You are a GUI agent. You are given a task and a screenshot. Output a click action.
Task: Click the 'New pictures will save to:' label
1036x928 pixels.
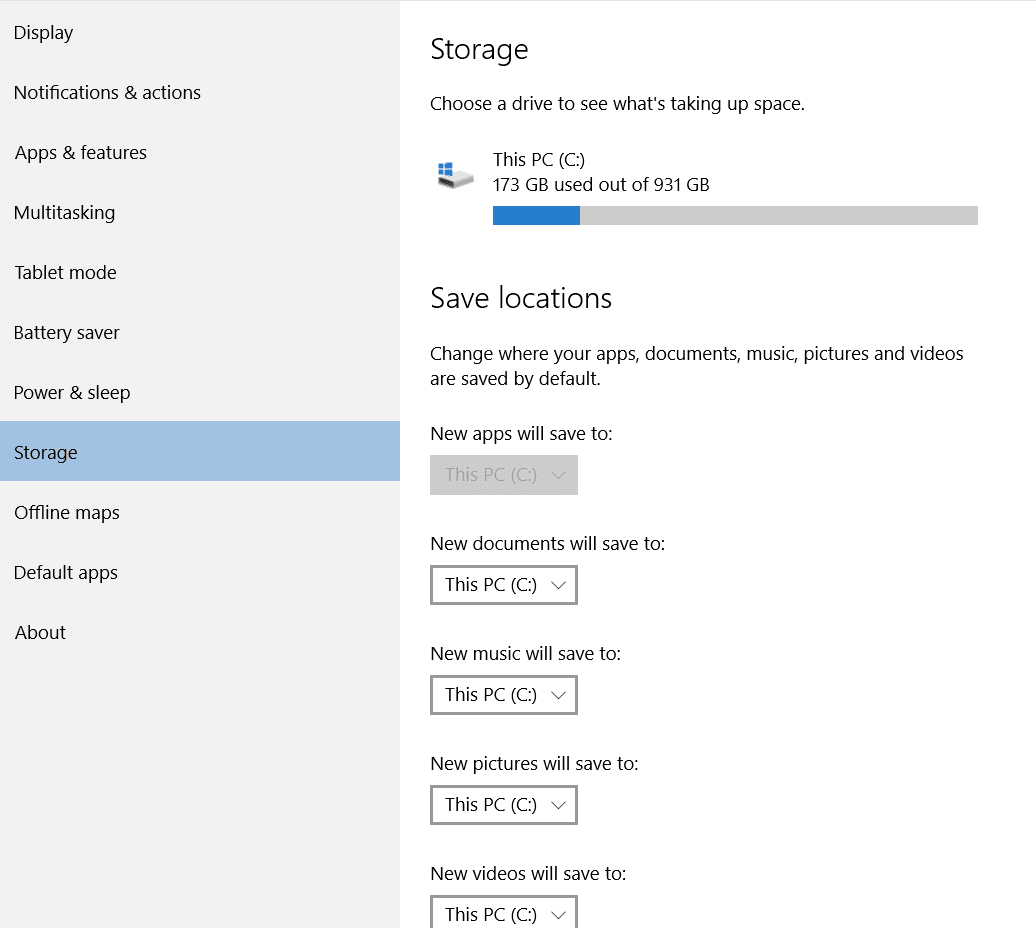[x=535, y=764]
